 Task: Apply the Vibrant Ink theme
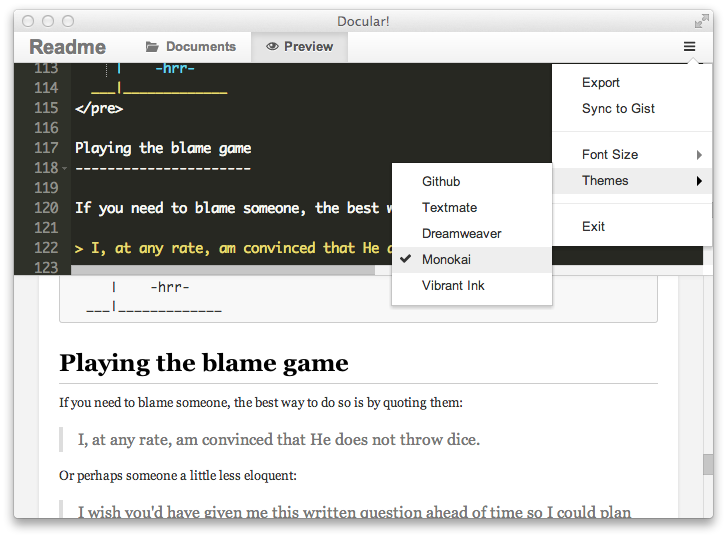[x=453, y=286]
